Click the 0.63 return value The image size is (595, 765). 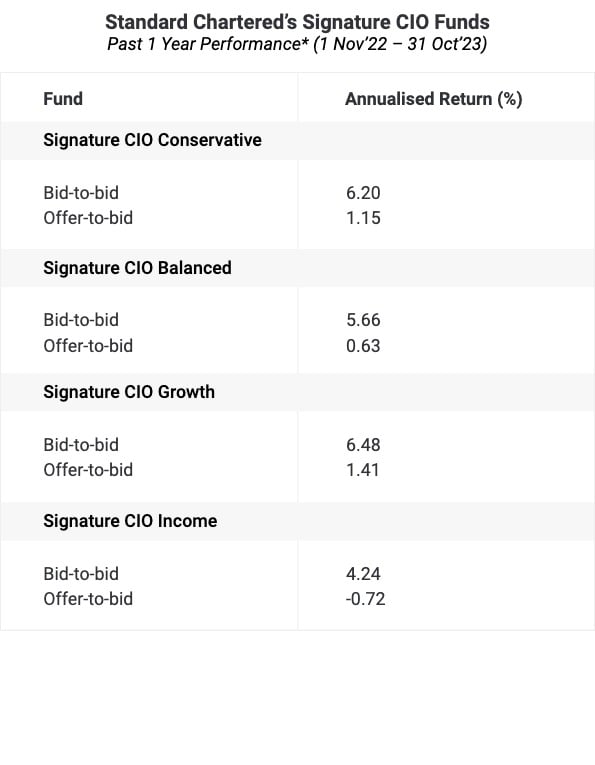[x=363, y=346]
